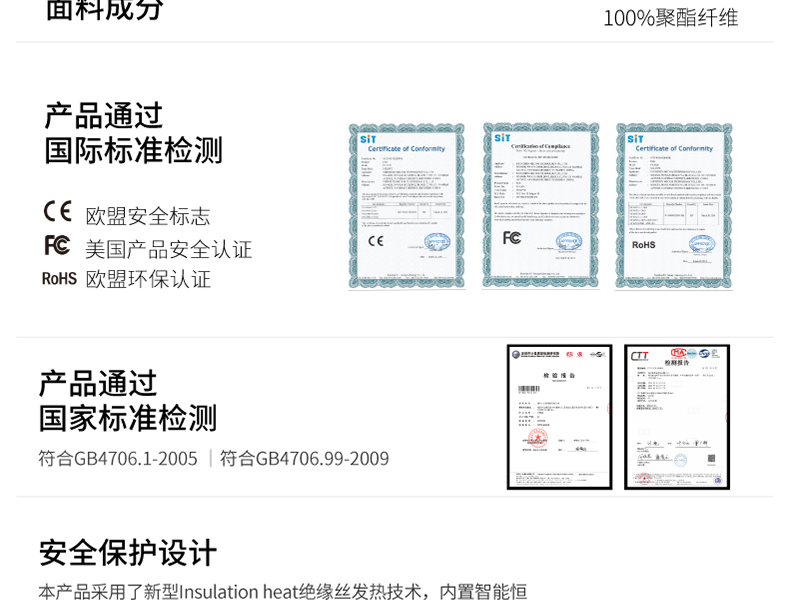Screen dimensions: 790x600
Task: Open the RoHS Certificate of Conformity image
Action: click(673, 206)
